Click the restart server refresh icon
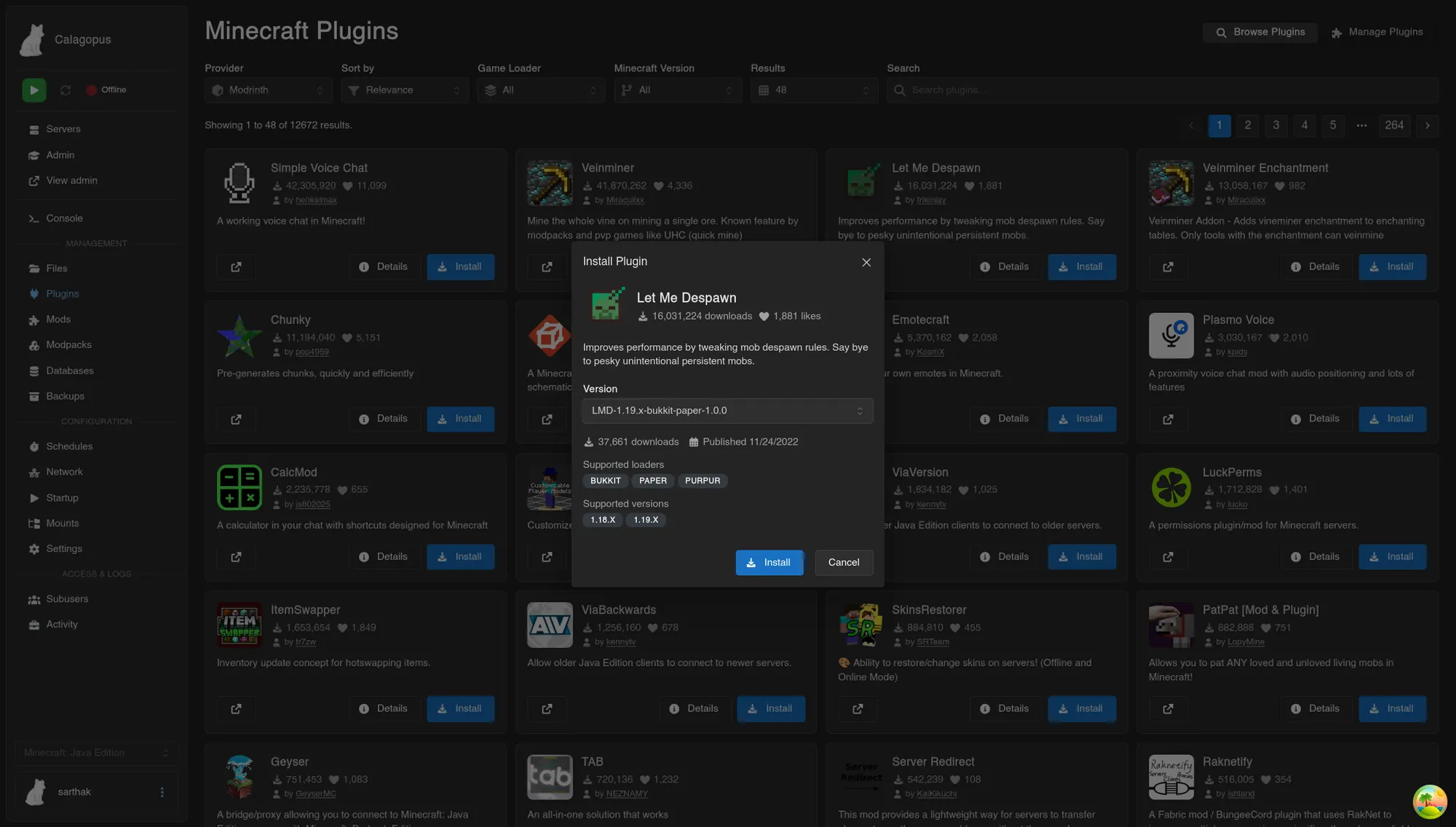 click(x=66, y=90)
